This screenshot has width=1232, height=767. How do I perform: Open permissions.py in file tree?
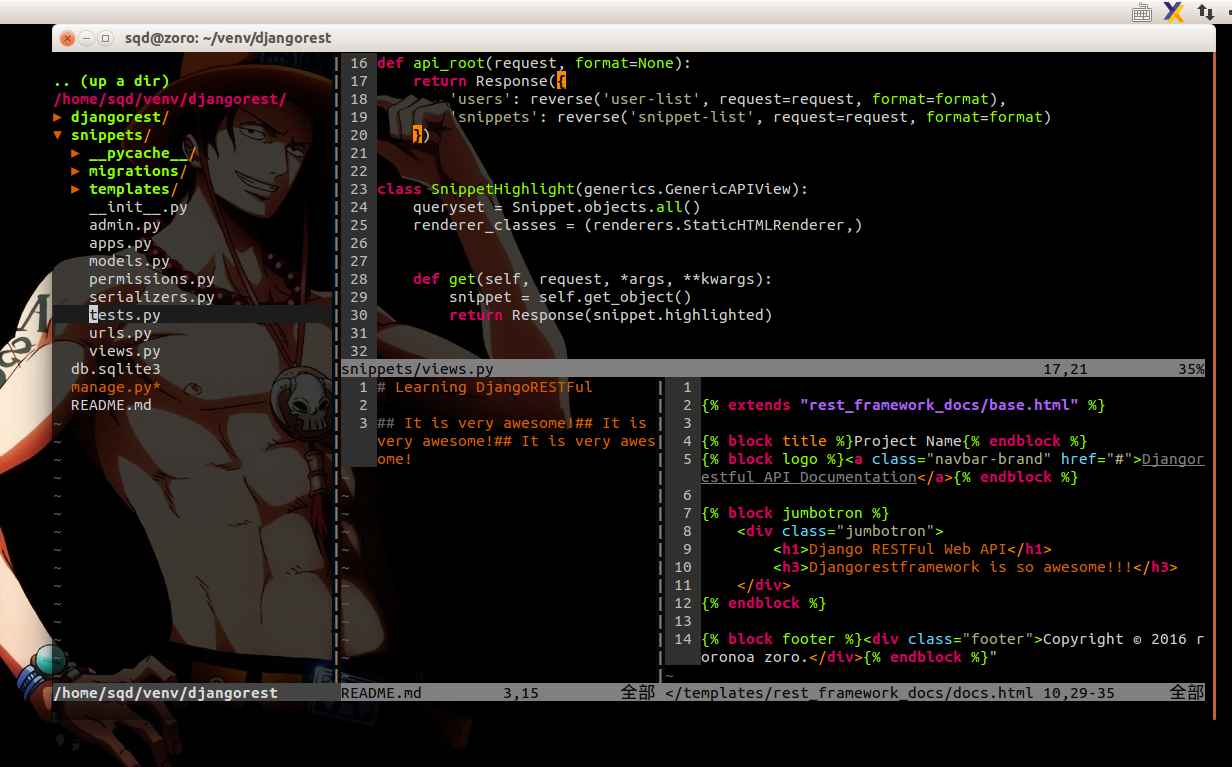[x=152, y=279]
